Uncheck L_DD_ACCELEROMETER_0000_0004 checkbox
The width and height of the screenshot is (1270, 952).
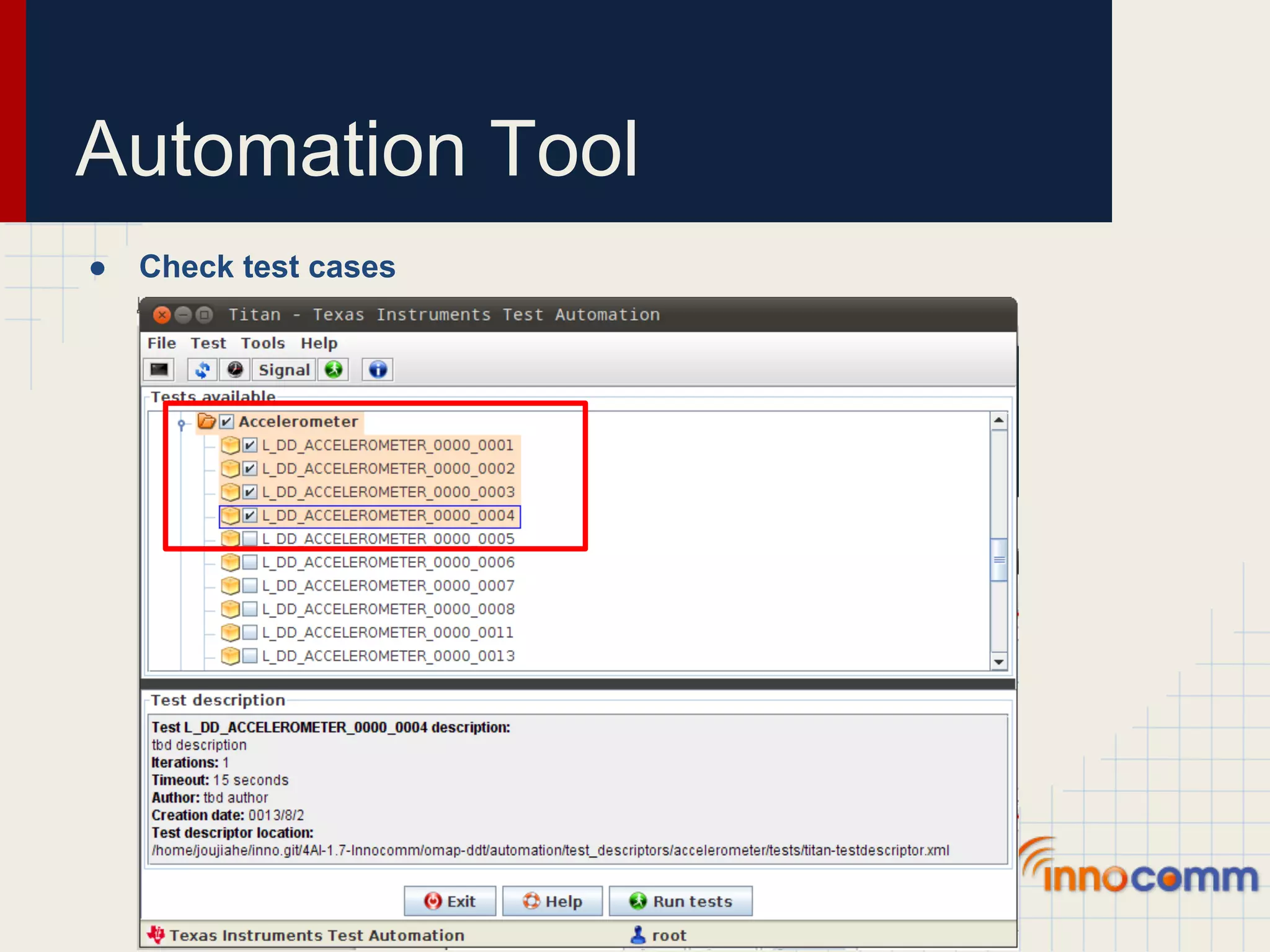249,516
